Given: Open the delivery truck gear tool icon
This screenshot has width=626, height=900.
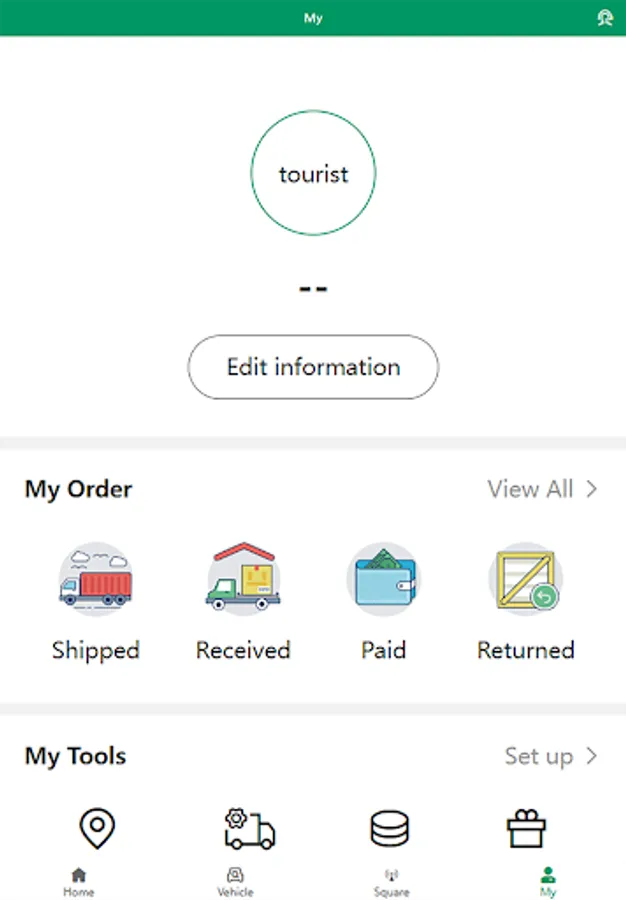Looking at the screenshot, I should click(x=249, y=829).
